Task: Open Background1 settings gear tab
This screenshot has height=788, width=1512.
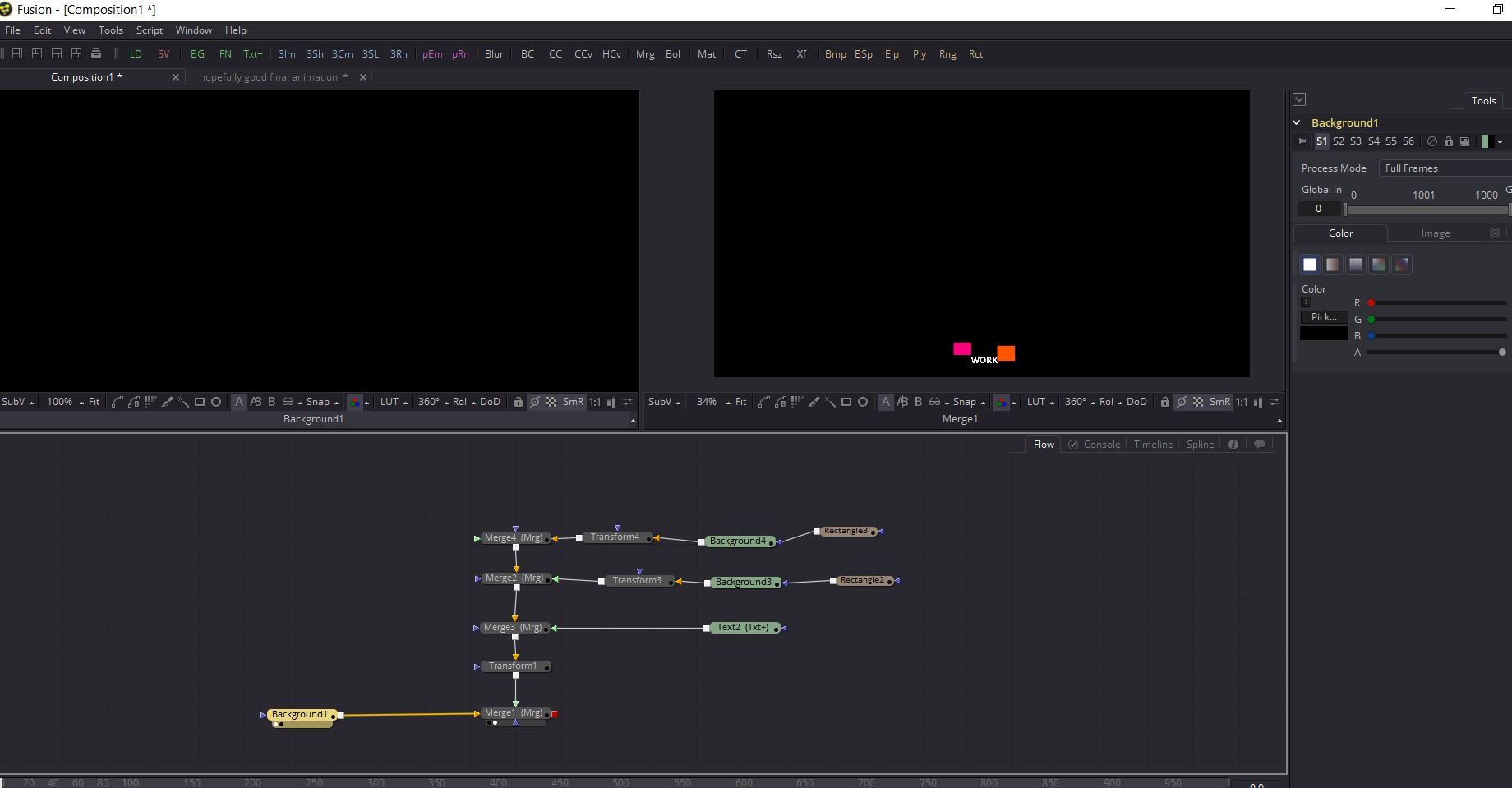Action: (1495, 233)
